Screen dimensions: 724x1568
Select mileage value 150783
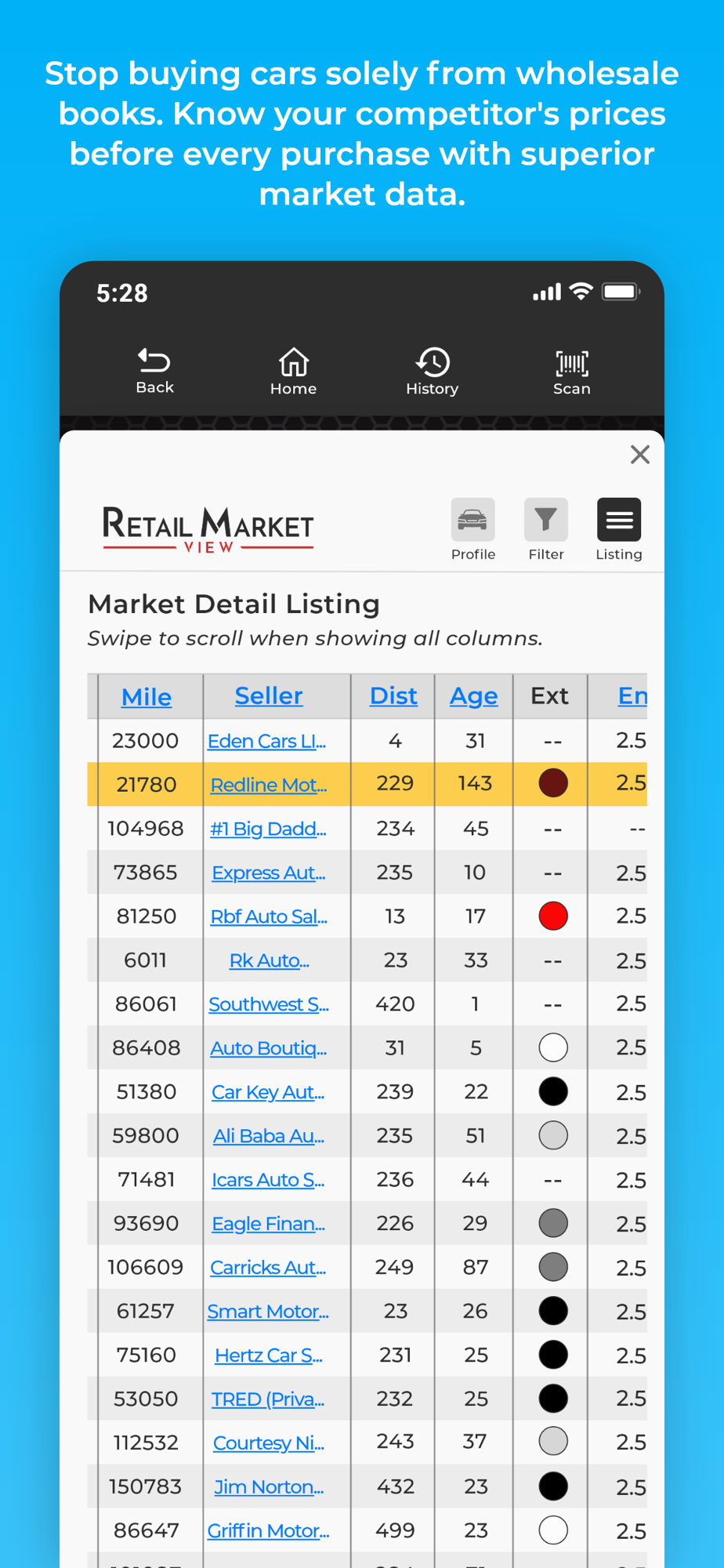pyautogui.click(x=146, y=1487)
